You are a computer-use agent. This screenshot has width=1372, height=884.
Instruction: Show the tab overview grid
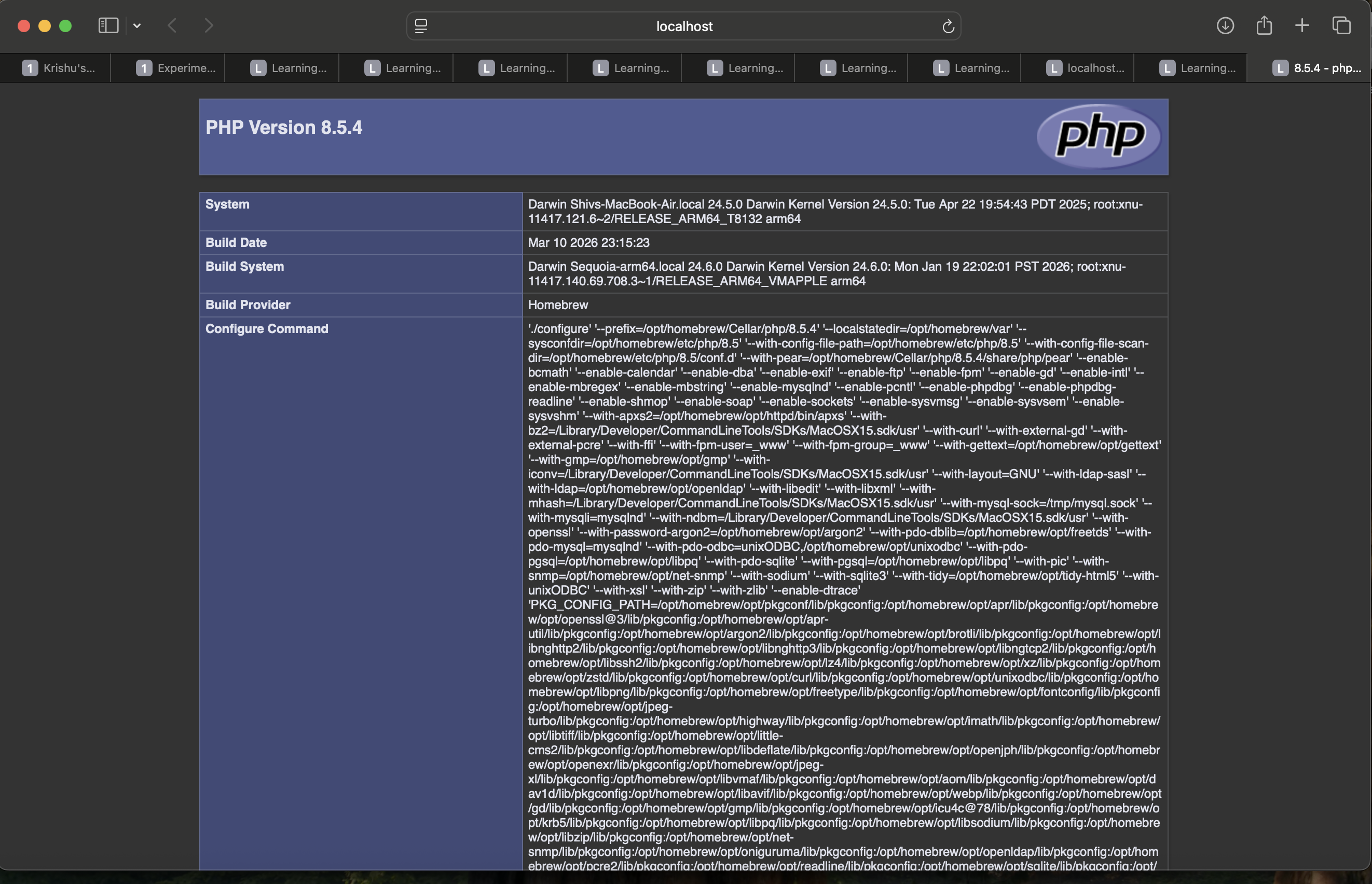tap(1341, 26)
